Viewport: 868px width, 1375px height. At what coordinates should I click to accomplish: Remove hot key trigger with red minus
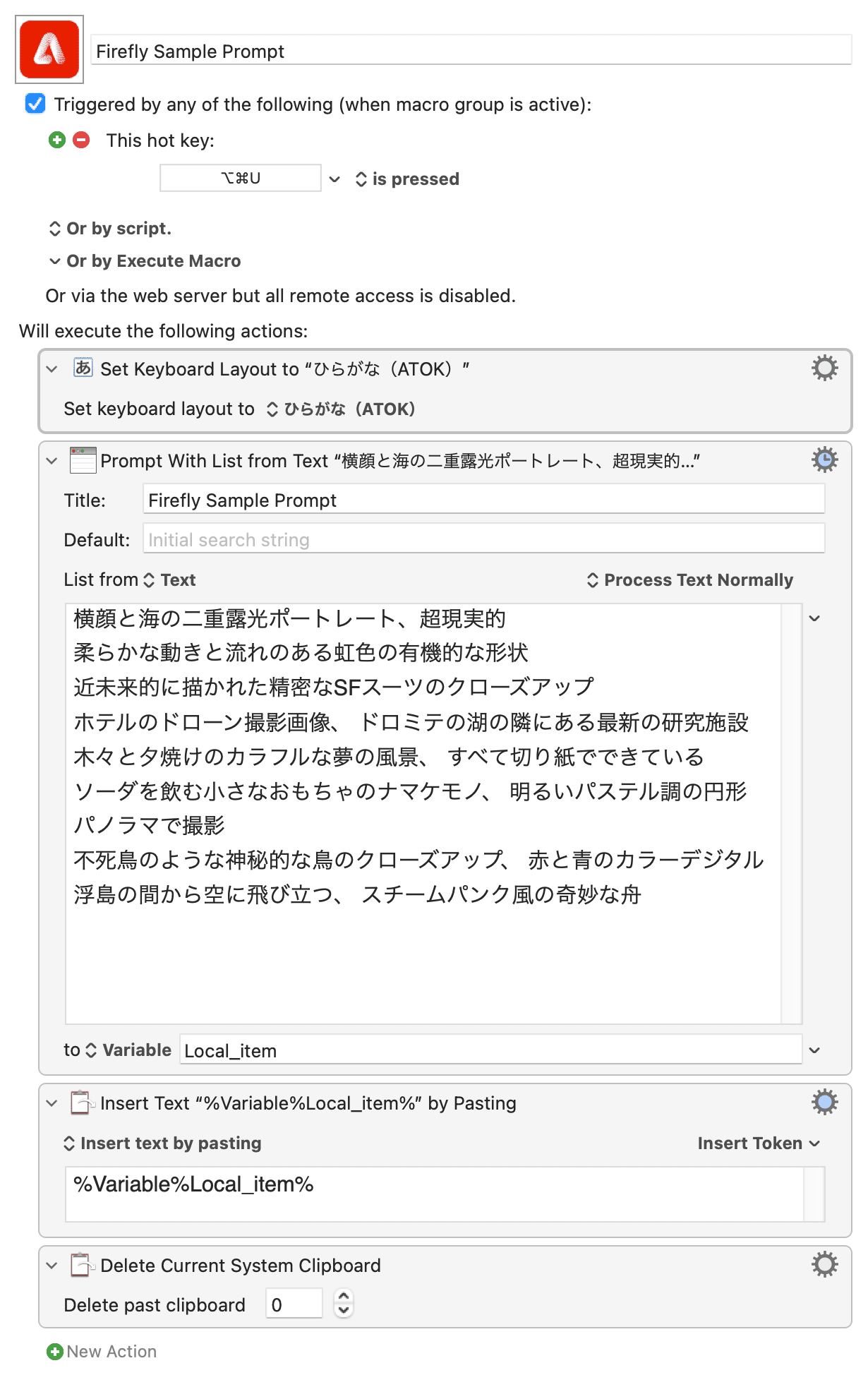82,140
